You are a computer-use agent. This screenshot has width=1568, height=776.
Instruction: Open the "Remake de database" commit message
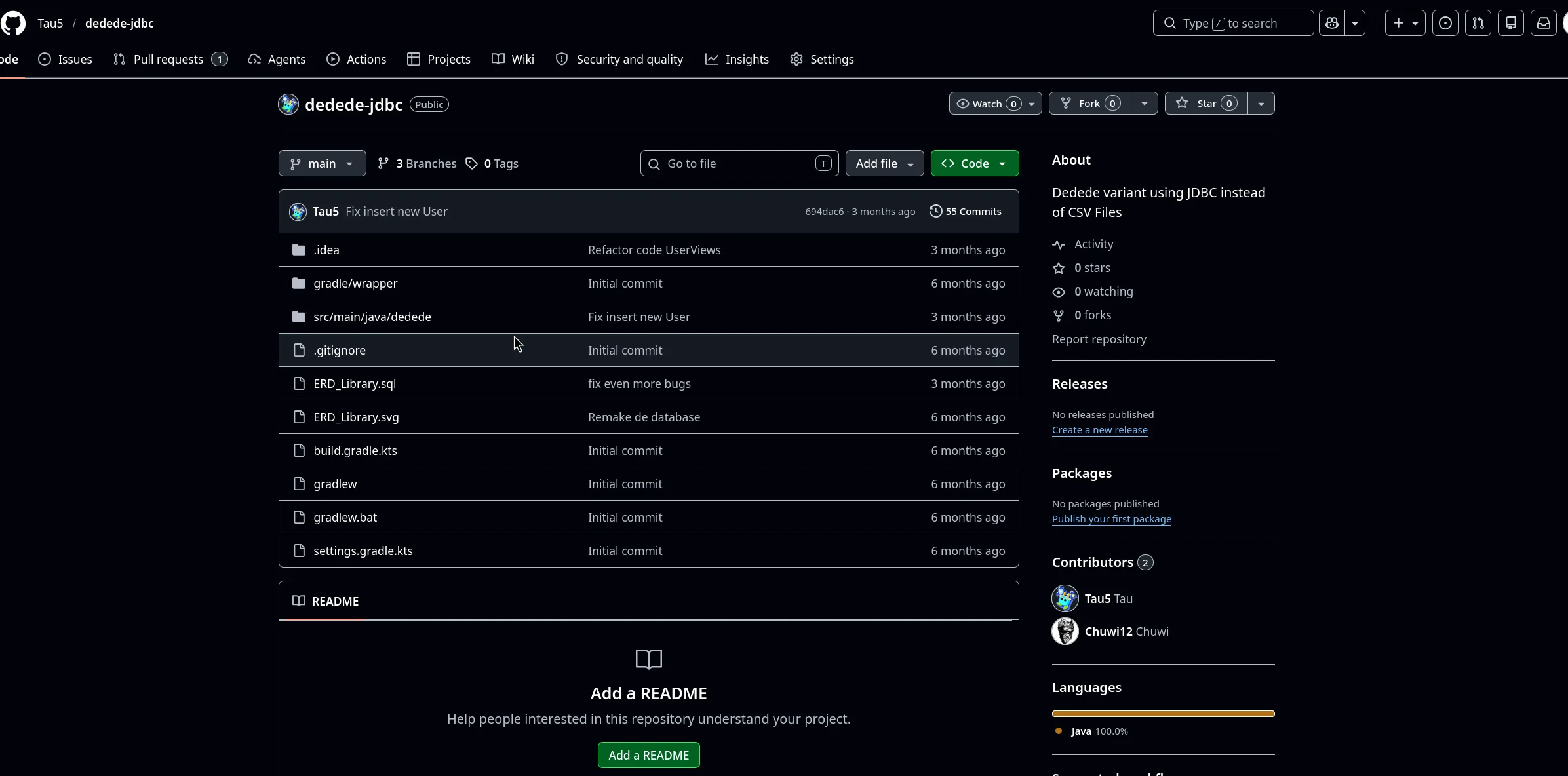tap(644, 417)
